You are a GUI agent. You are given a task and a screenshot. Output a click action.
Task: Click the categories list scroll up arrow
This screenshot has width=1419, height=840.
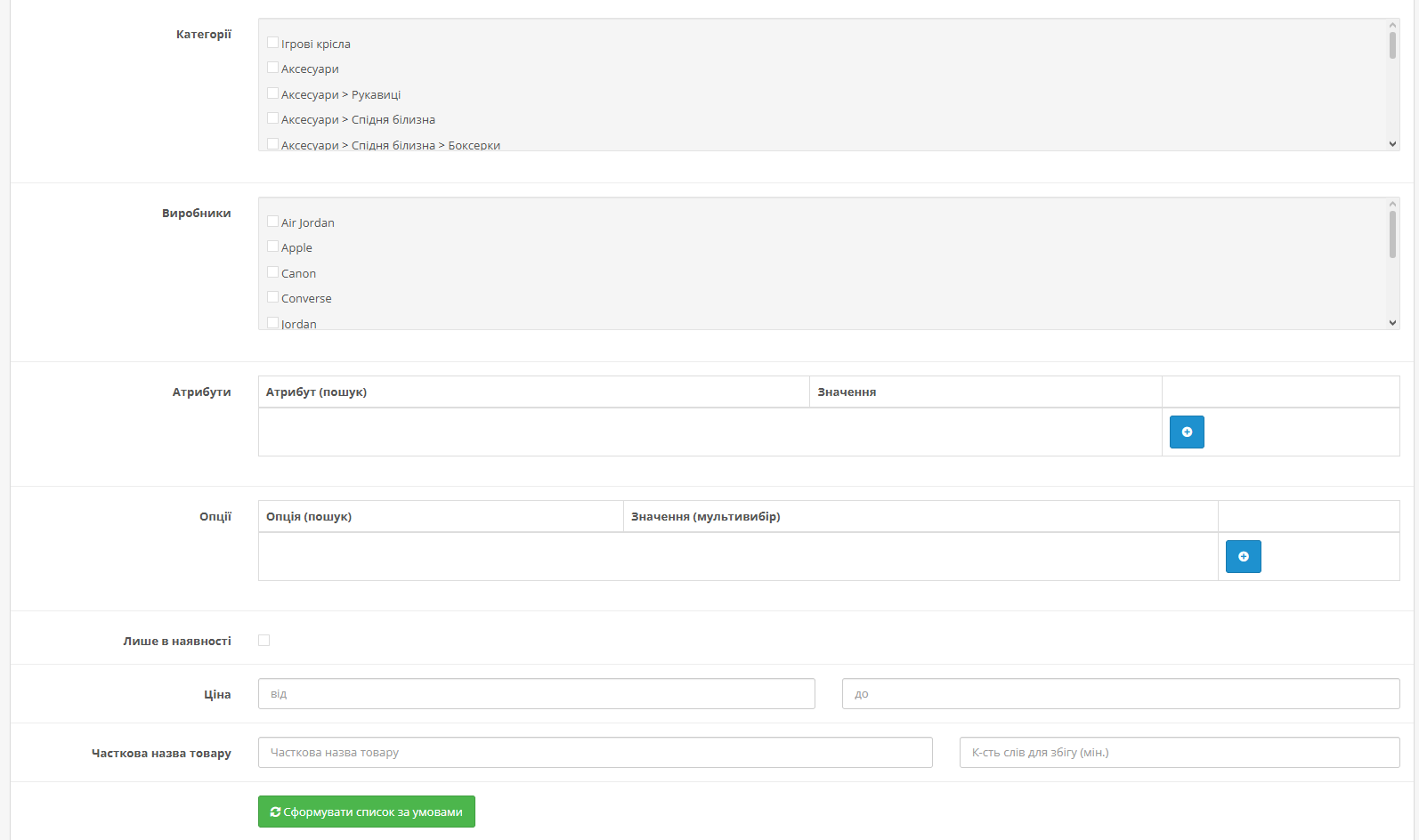1393,25
